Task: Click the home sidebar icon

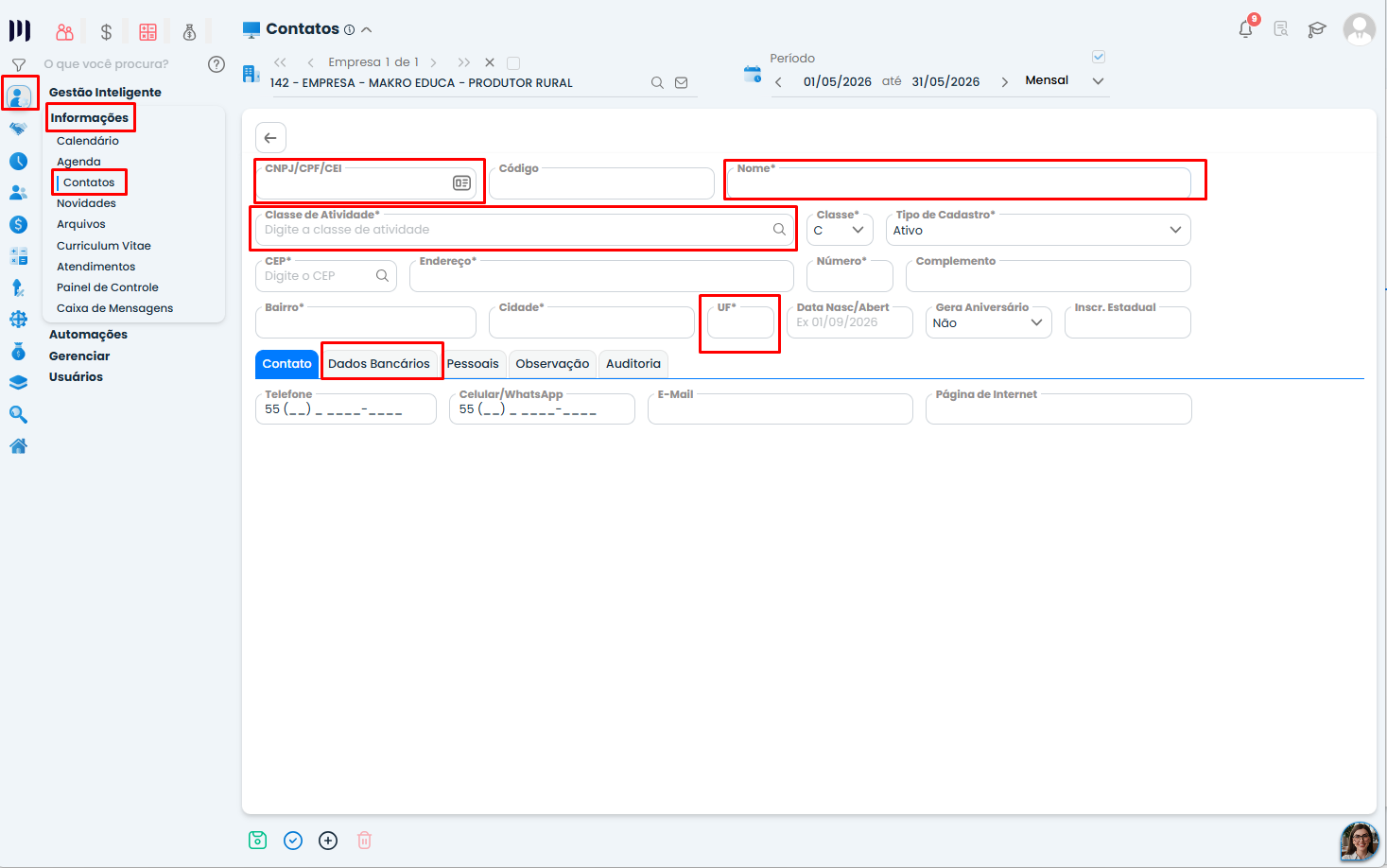Action: point(18,446)
